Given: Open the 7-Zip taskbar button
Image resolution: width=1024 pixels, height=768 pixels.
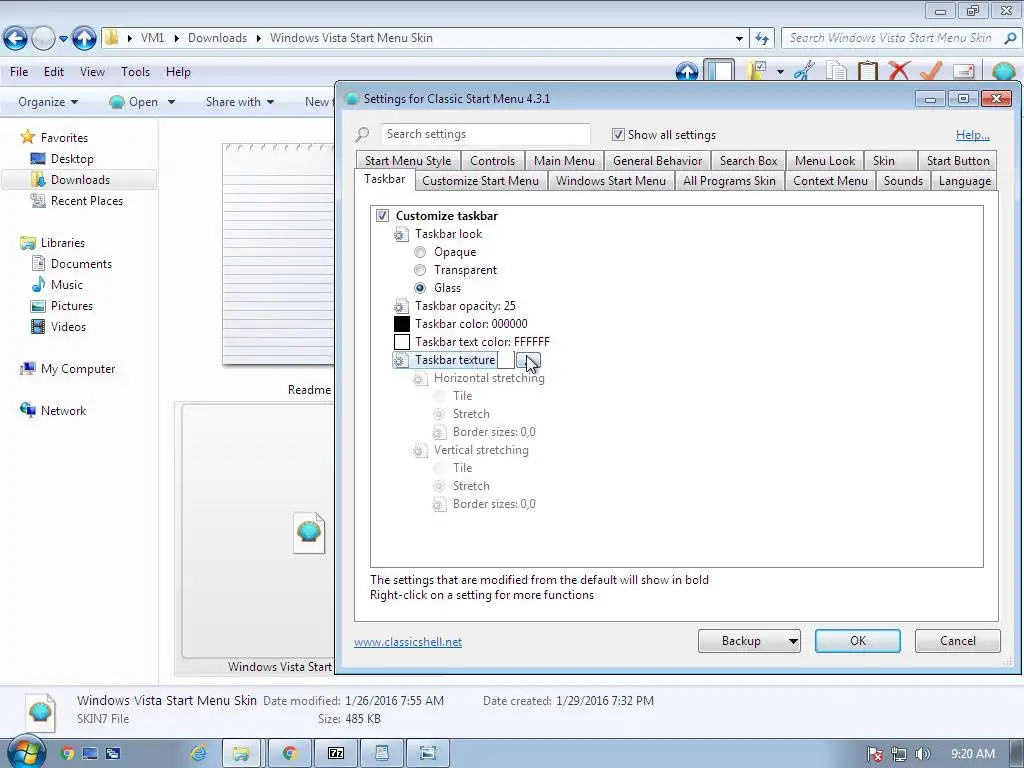Looking at the screenshot, I should tap(336, 754).
